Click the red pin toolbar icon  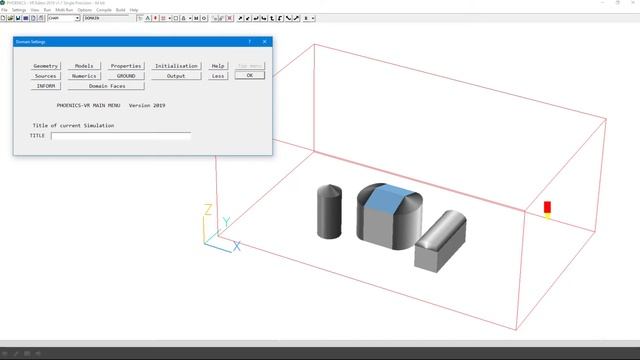[156, 18]
